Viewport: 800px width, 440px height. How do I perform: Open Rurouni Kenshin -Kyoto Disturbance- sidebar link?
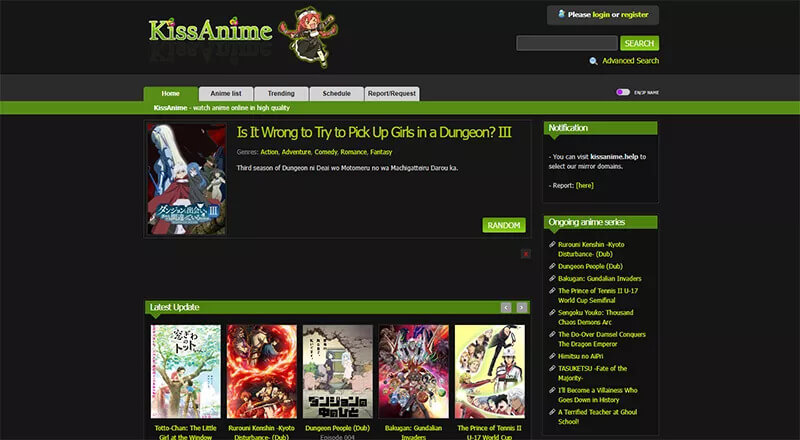pos(591,249)
